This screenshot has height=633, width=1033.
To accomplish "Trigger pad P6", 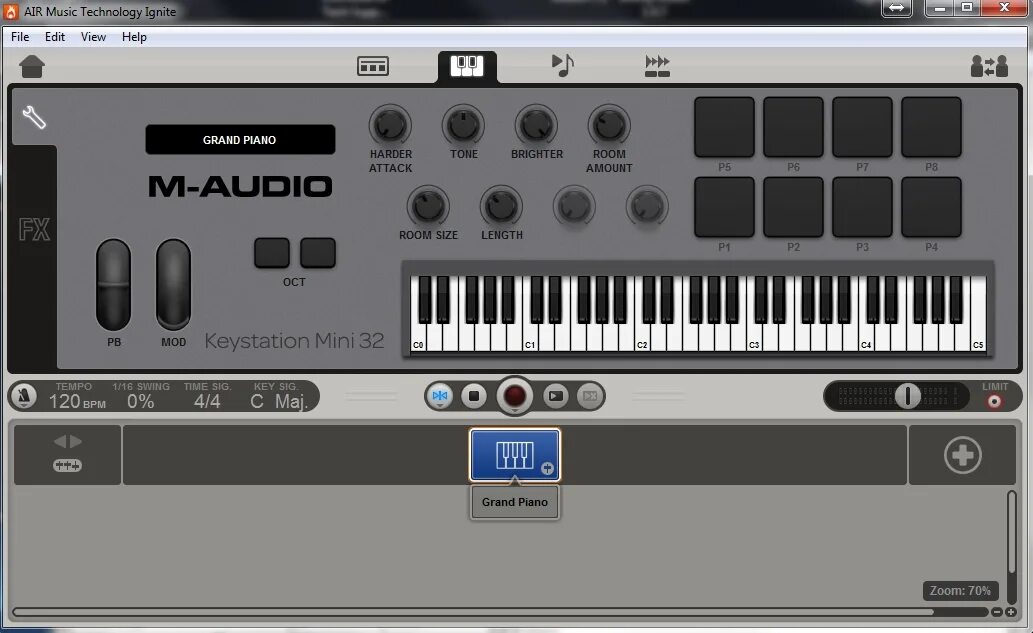I will pos(793,127).
